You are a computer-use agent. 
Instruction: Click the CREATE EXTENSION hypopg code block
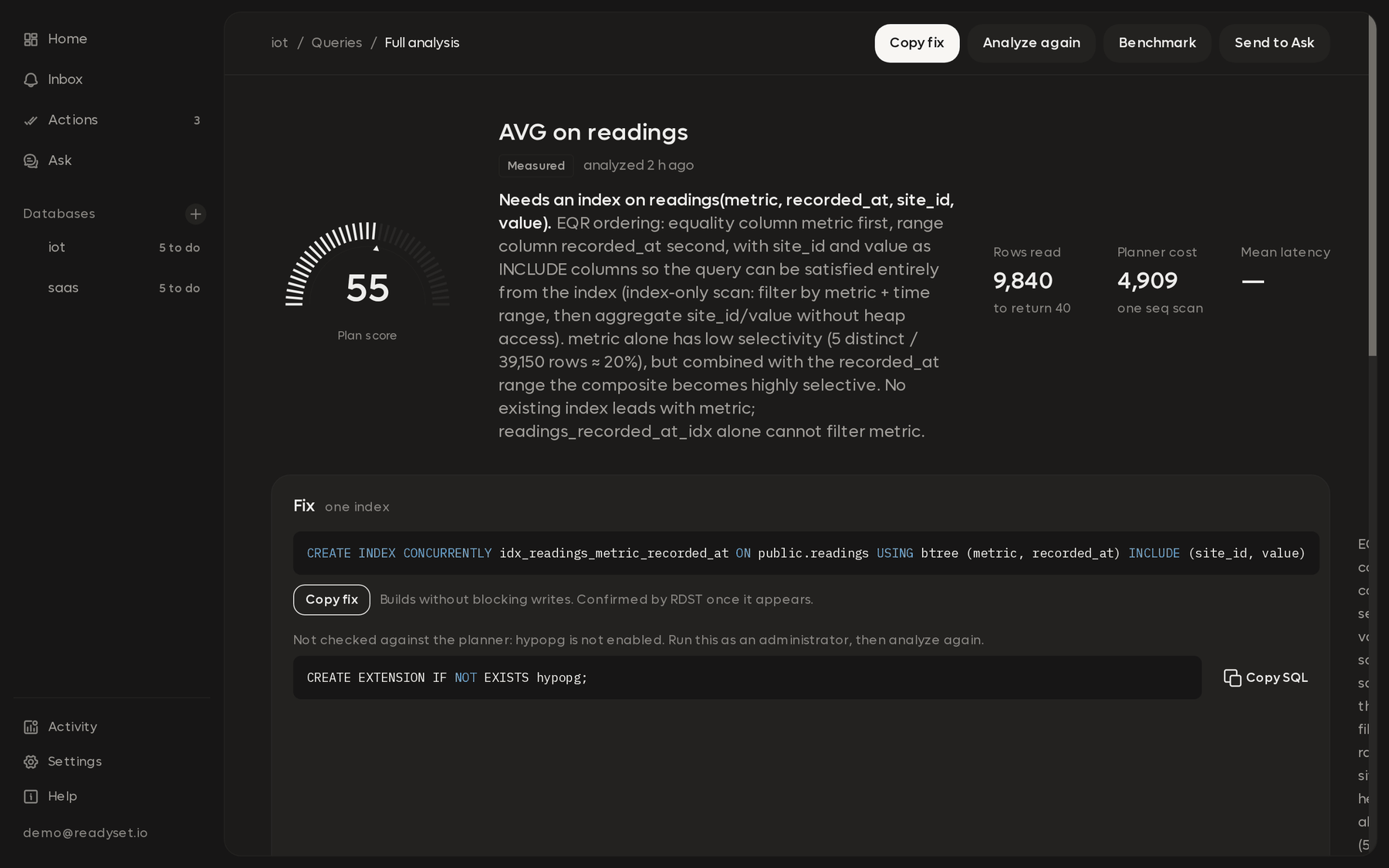[x=747, y=677]
